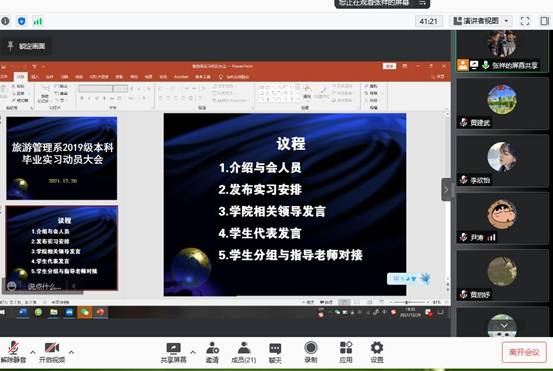Open the Apps (应用) icon
This screenshot has width=553, height=371.
coord(346,353)
